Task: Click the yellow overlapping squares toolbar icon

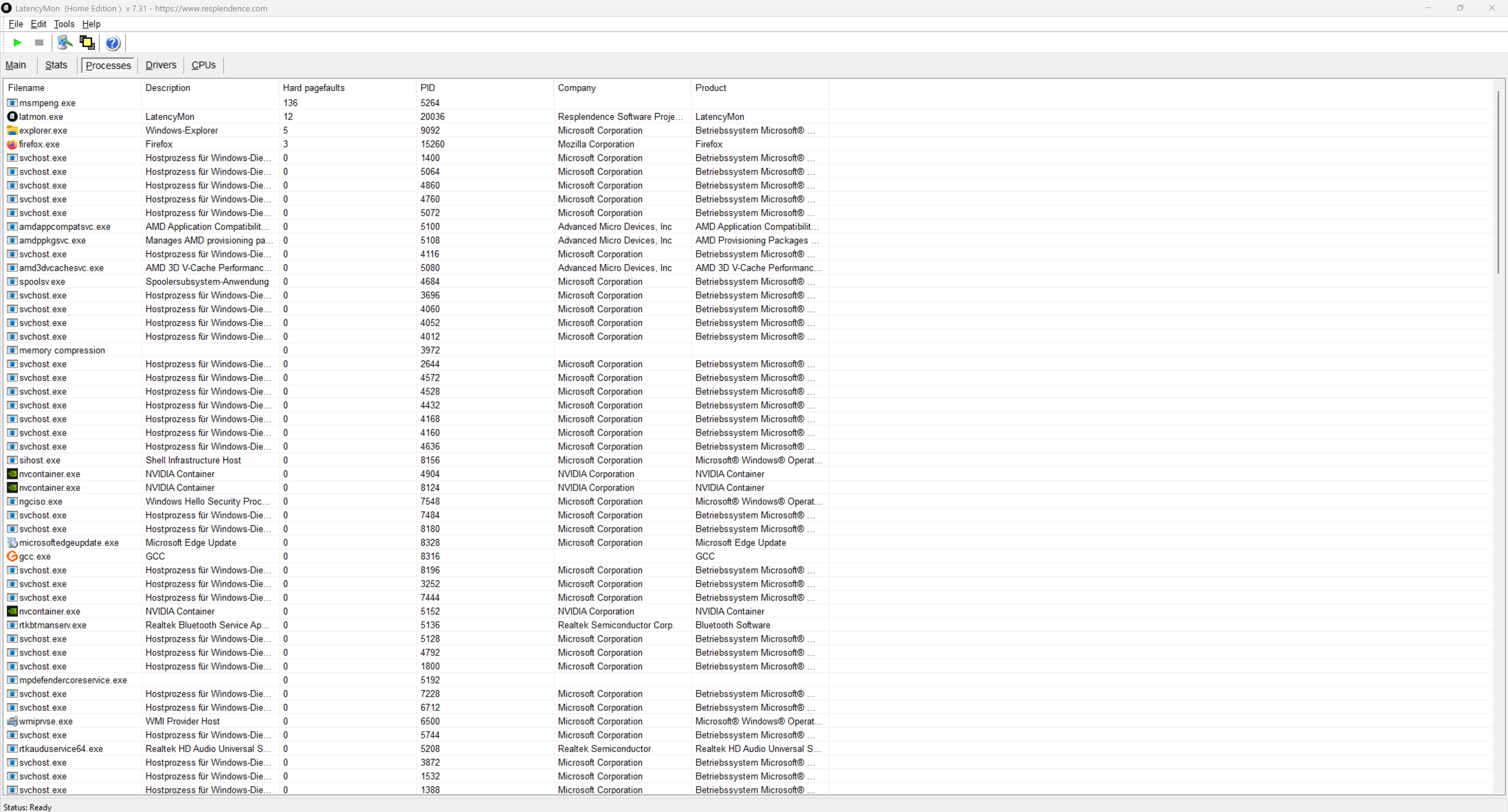Action: [x=87, y=43]
